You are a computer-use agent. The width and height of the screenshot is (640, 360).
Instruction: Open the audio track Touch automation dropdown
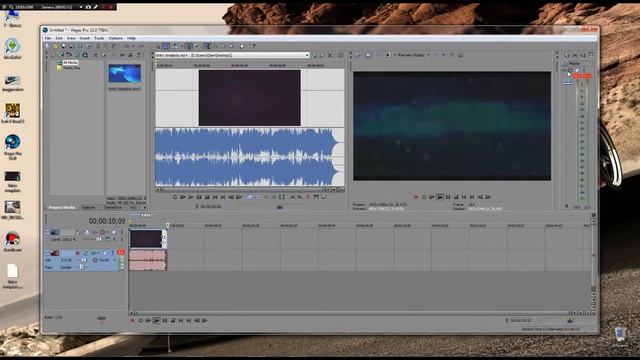tap(115, 260)
